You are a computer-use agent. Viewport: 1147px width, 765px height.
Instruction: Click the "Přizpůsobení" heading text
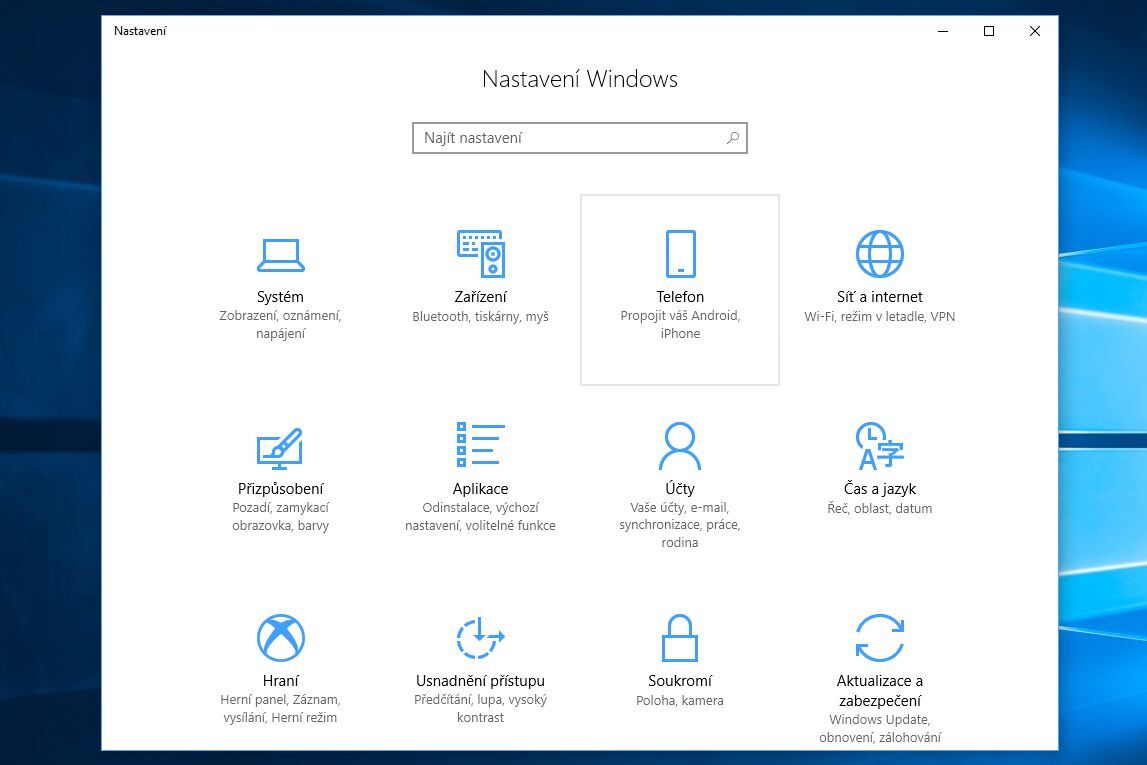280,489
